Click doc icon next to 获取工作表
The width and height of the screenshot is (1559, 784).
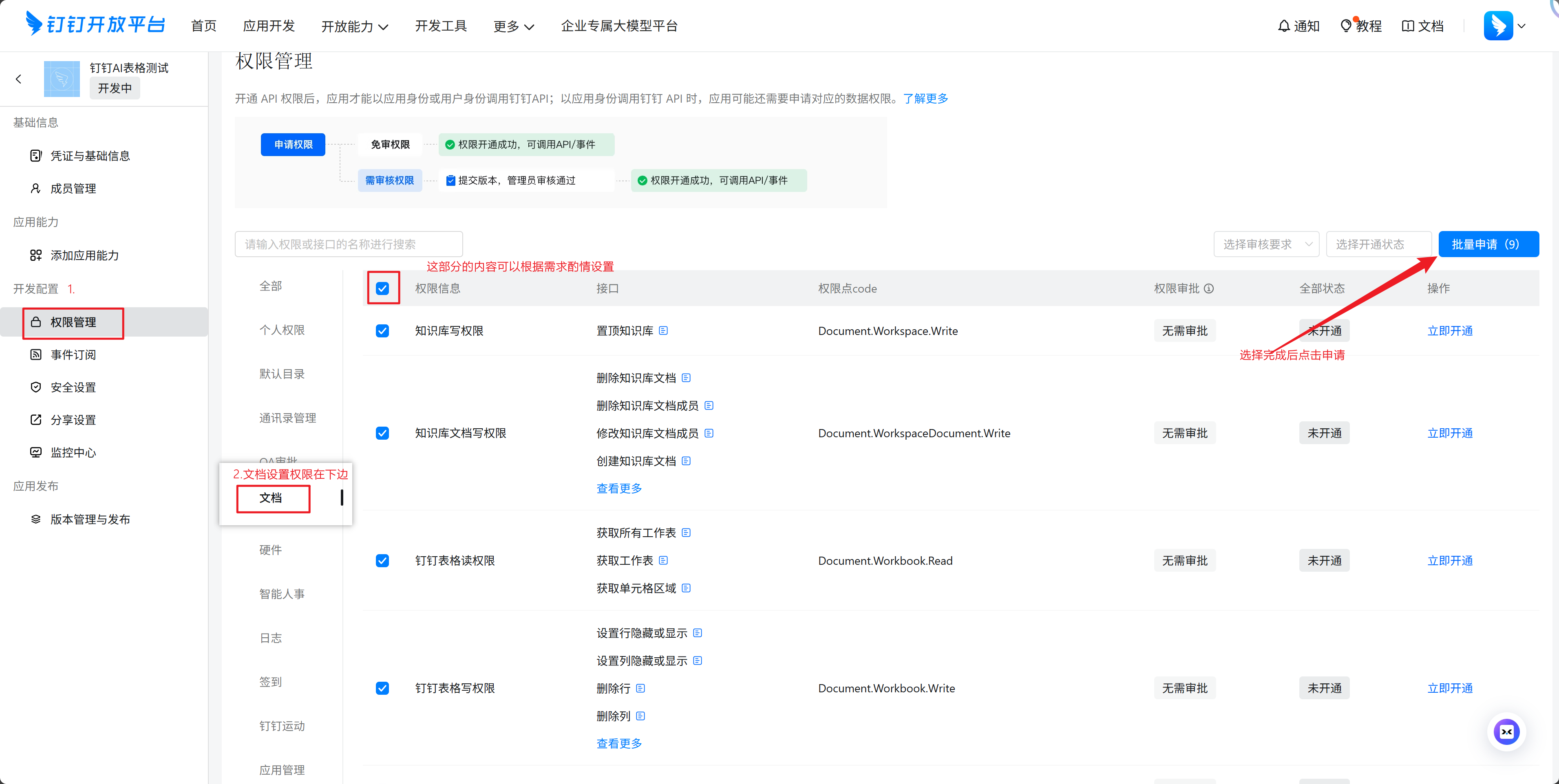tap(663, 560)
